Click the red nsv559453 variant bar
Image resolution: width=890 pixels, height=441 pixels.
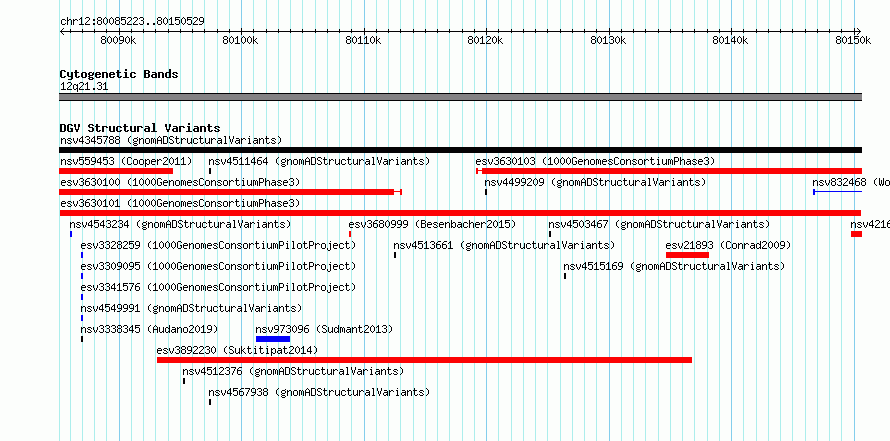pyautogui.click(x=116, y=171)
